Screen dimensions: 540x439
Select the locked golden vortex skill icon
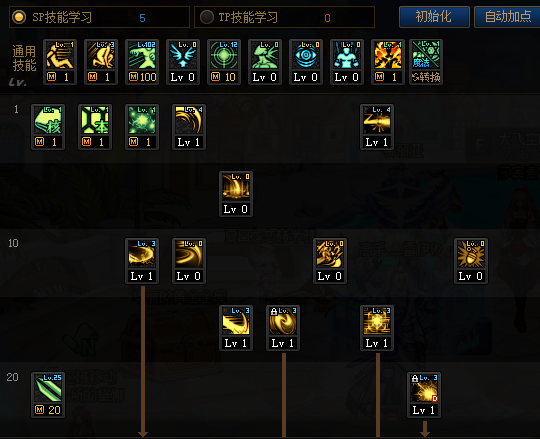(283, 328)
